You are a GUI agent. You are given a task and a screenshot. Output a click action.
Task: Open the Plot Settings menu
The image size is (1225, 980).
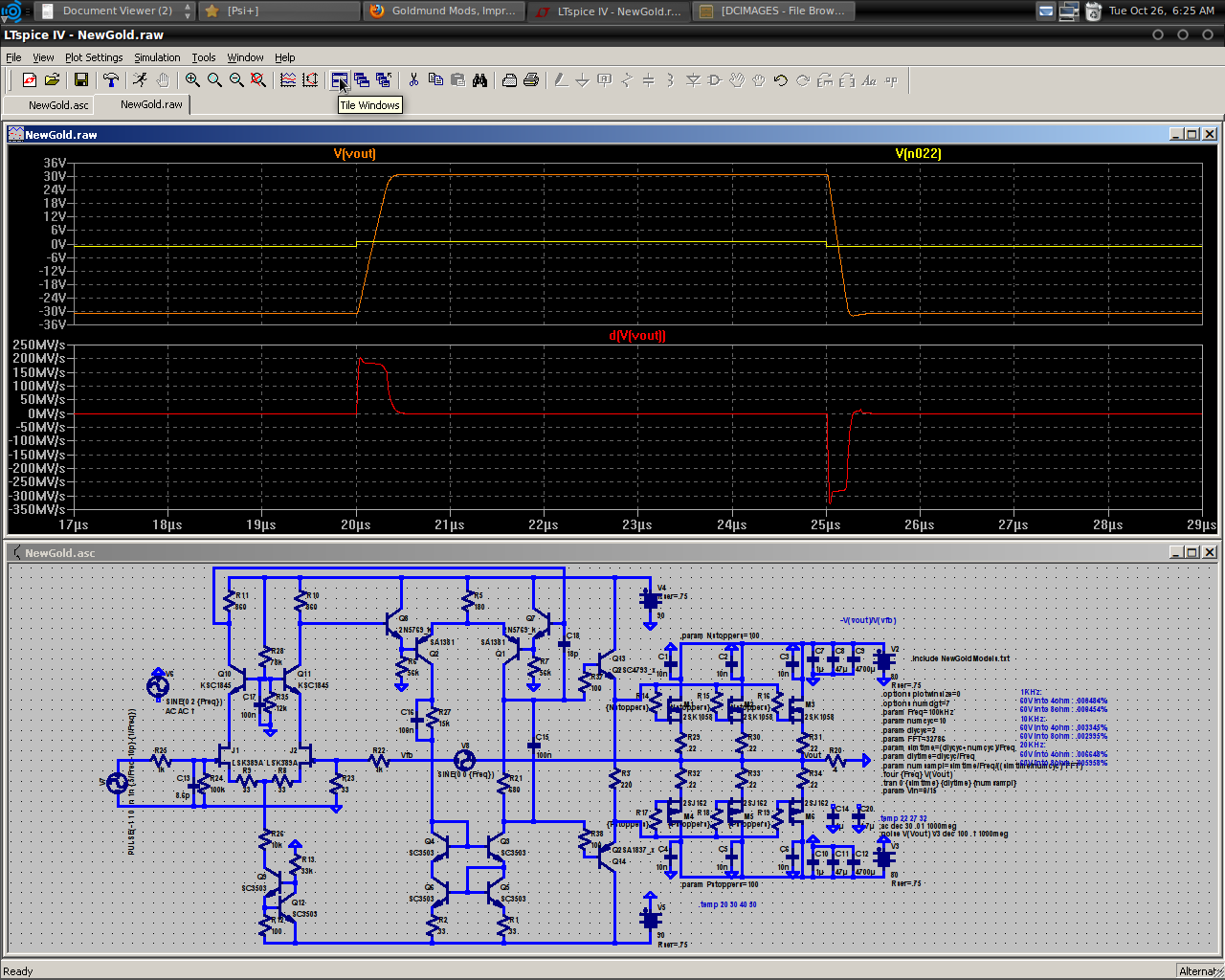pos(94,57)
